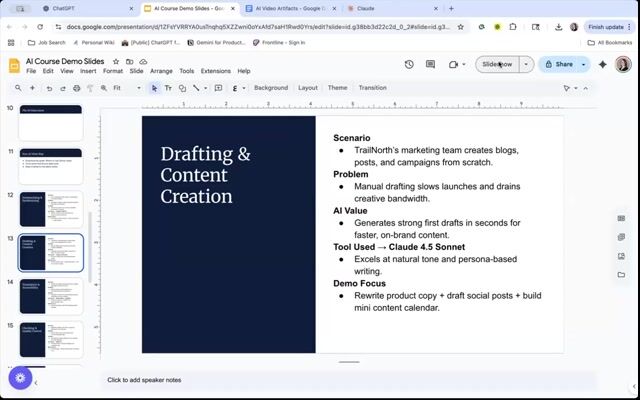
Task: Select slide 10 thumbnail
Action: pos(51,123)
